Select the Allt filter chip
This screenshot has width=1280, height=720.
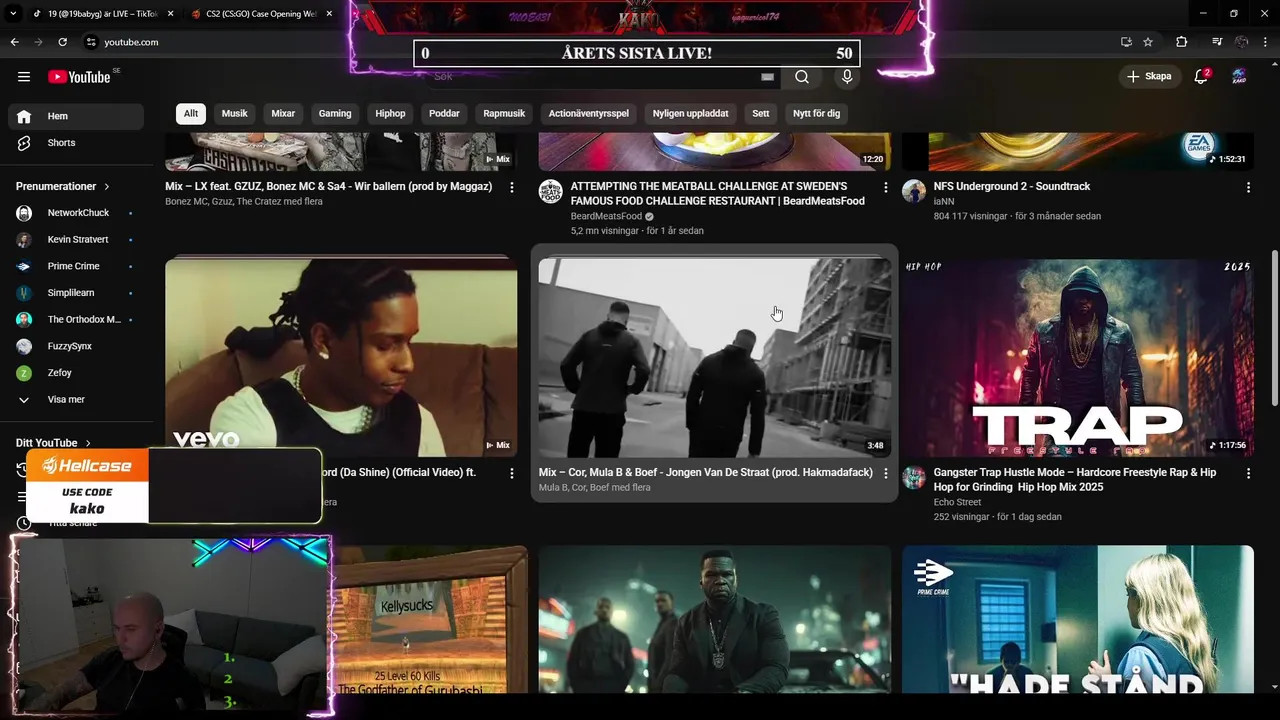(x=191, y=113)
